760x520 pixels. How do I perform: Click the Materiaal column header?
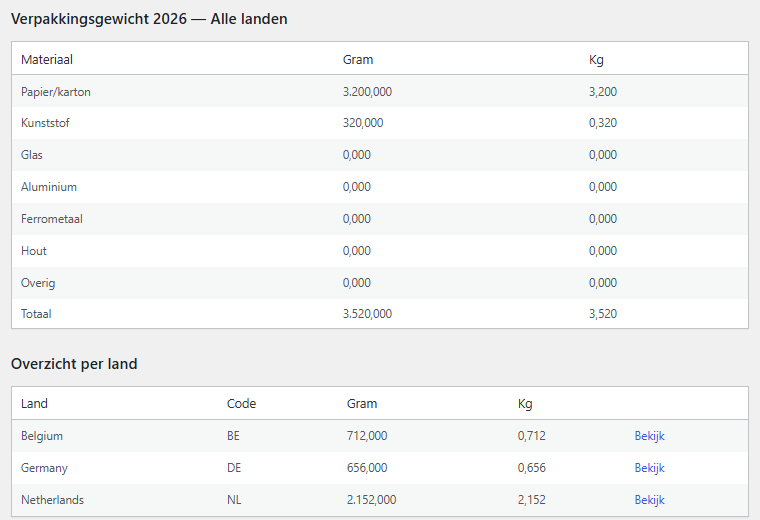(47, 60)
